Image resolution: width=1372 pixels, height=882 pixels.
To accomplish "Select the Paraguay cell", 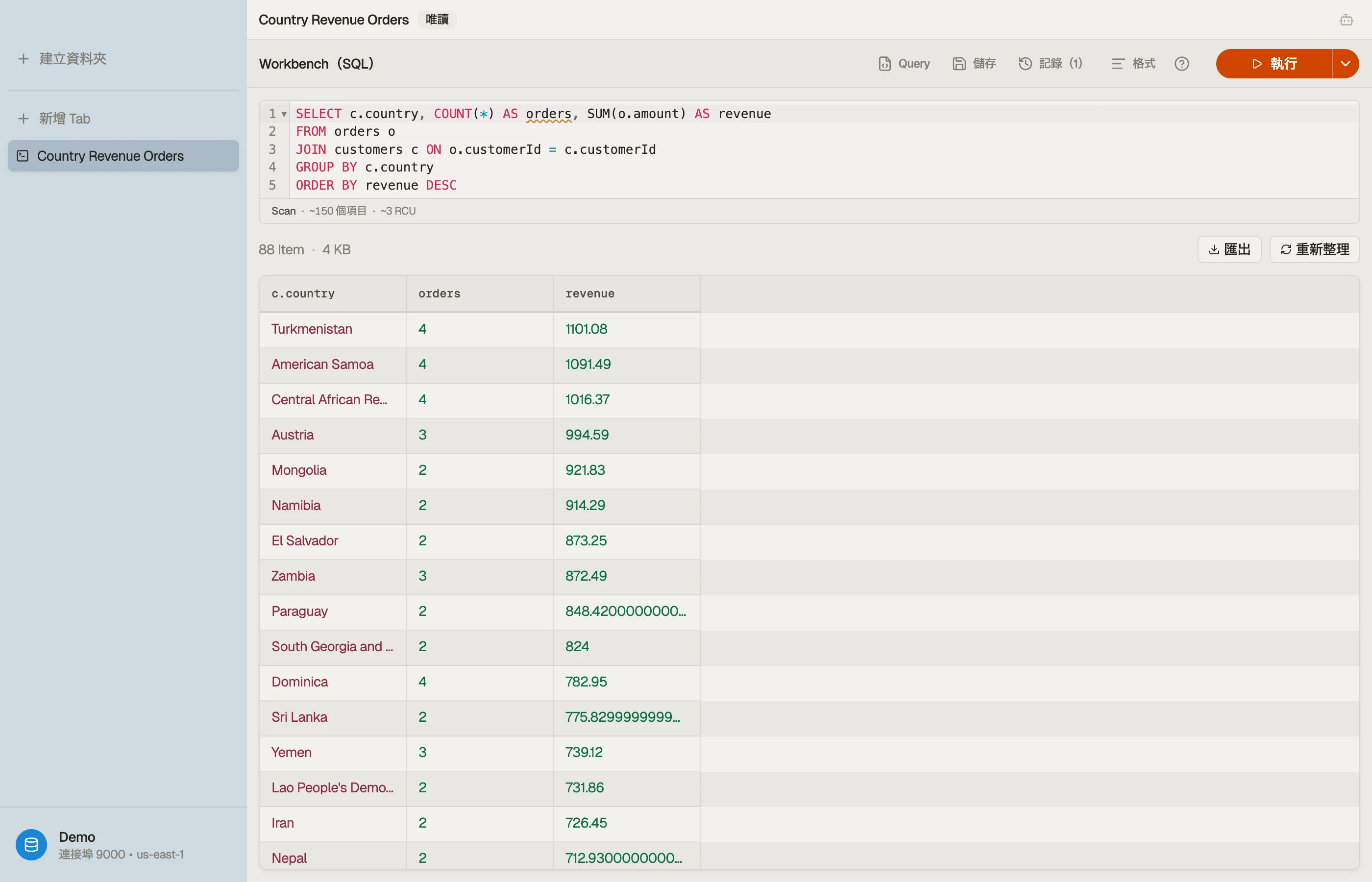I will (333, 612).
